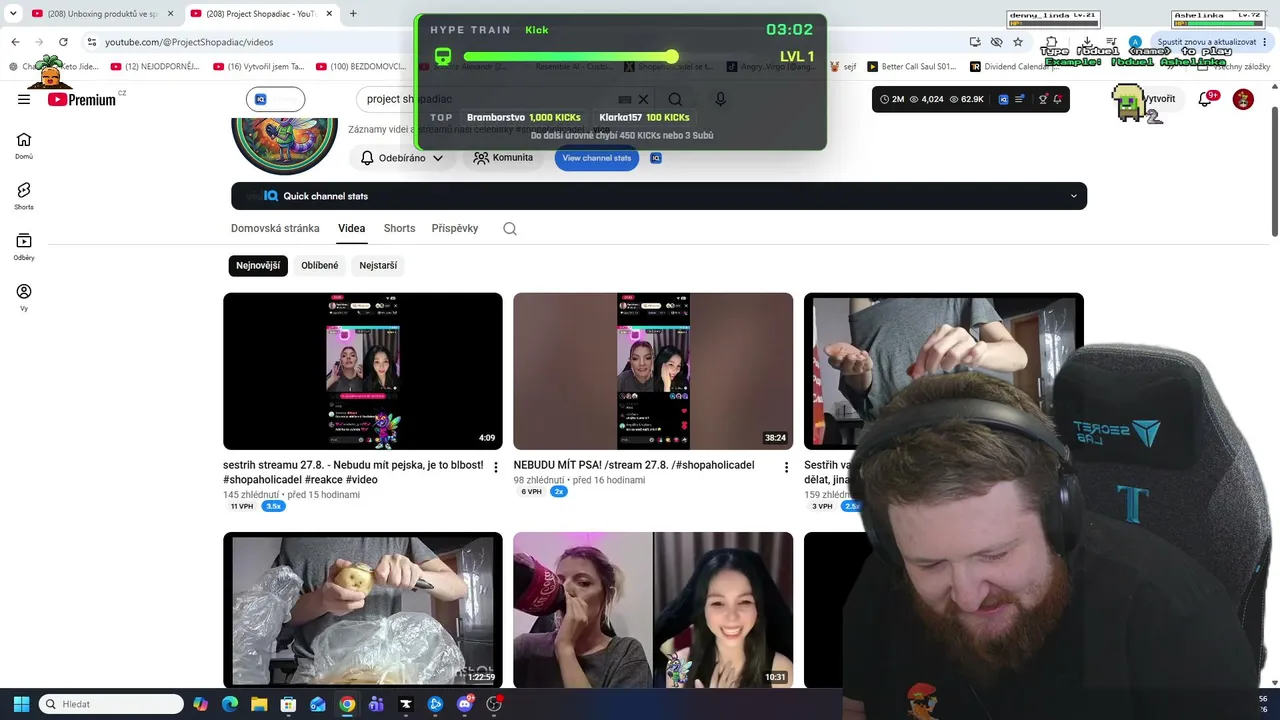Click the Komunita button
Viewport: 1280px width, 720px height.
(x=503, y=158)
